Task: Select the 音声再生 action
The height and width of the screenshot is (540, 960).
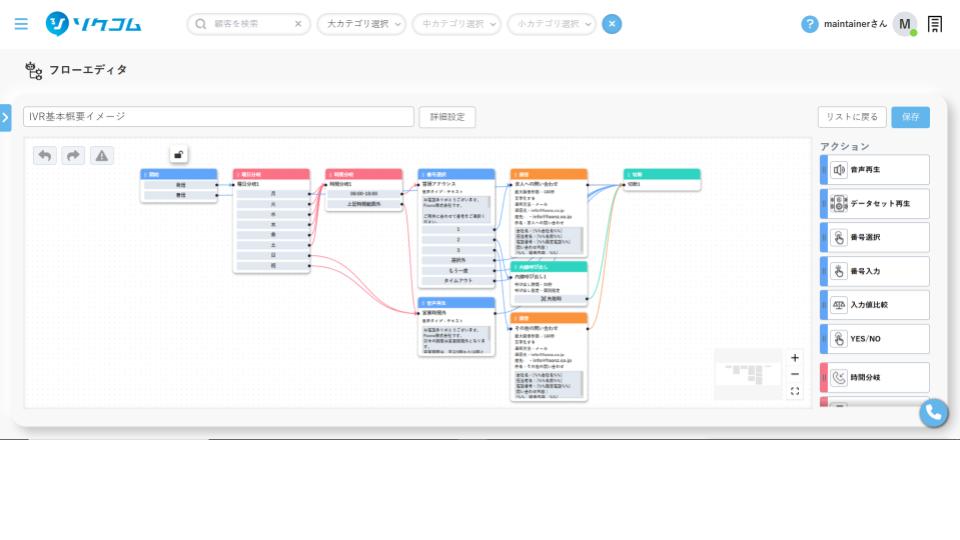Action: [878, 170]
